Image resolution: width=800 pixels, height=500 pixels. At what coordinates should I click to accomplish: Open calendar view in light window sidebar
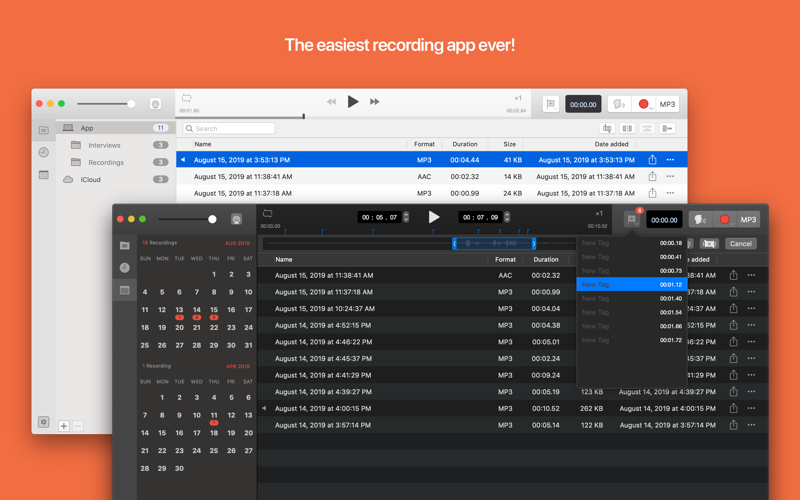click(44, 174)
